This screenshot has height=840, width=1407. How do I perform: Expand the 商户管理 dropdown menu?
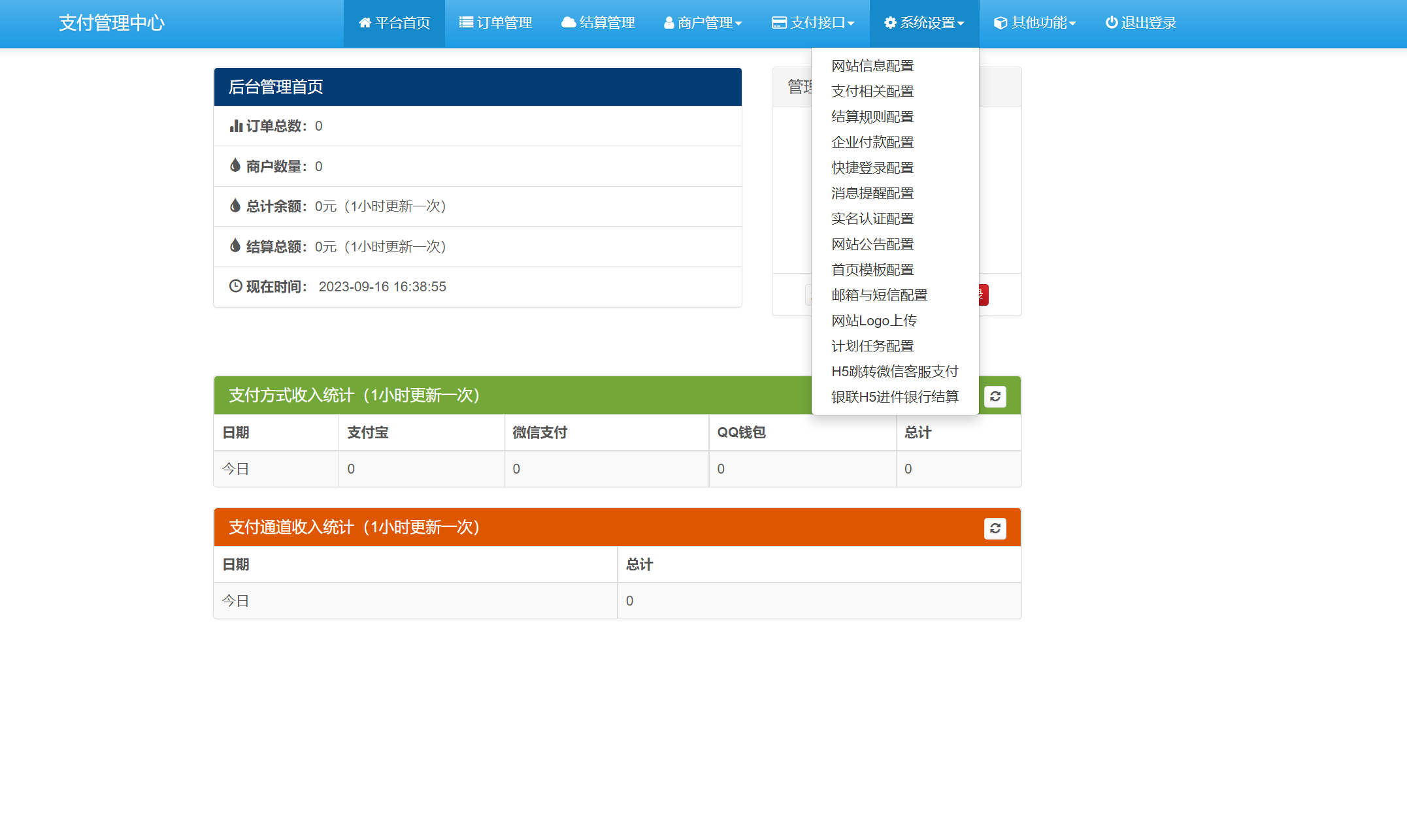(x=703, y=22)
